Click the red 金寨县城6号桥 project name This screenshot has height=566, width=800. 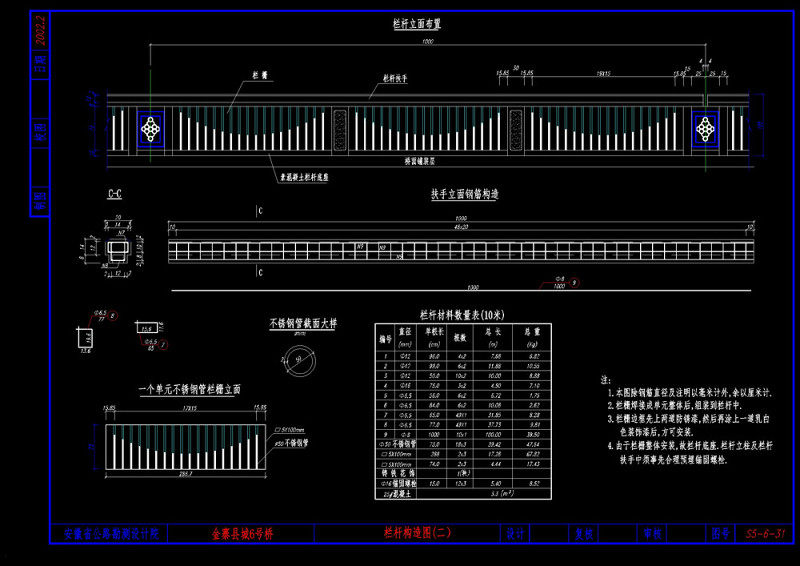click(242, 534)
